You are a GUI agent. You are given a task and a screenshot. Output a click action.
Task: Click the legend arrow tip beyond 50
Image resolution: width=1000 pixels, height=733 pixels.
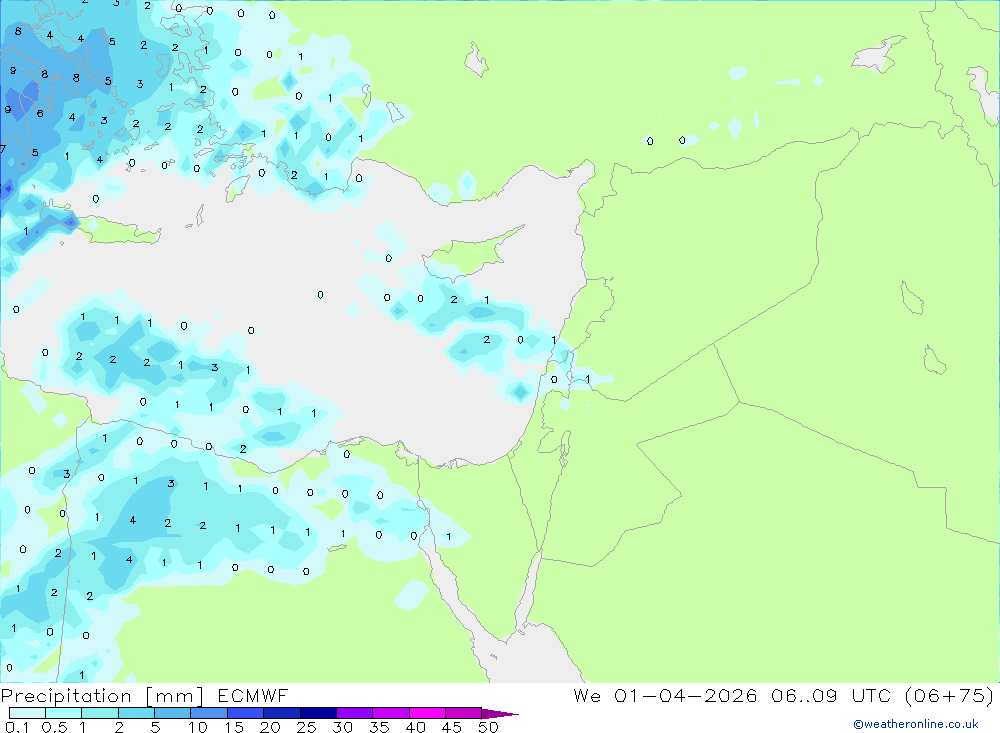tap(501, 714)
